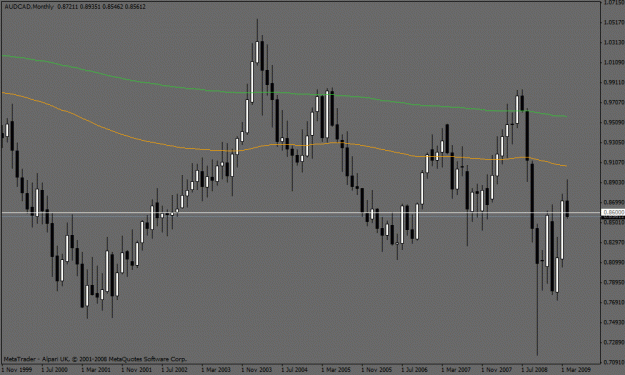Click the 1 Jul 2002 date label
Viewport: 625px width, 375px height.
[175, 369]
